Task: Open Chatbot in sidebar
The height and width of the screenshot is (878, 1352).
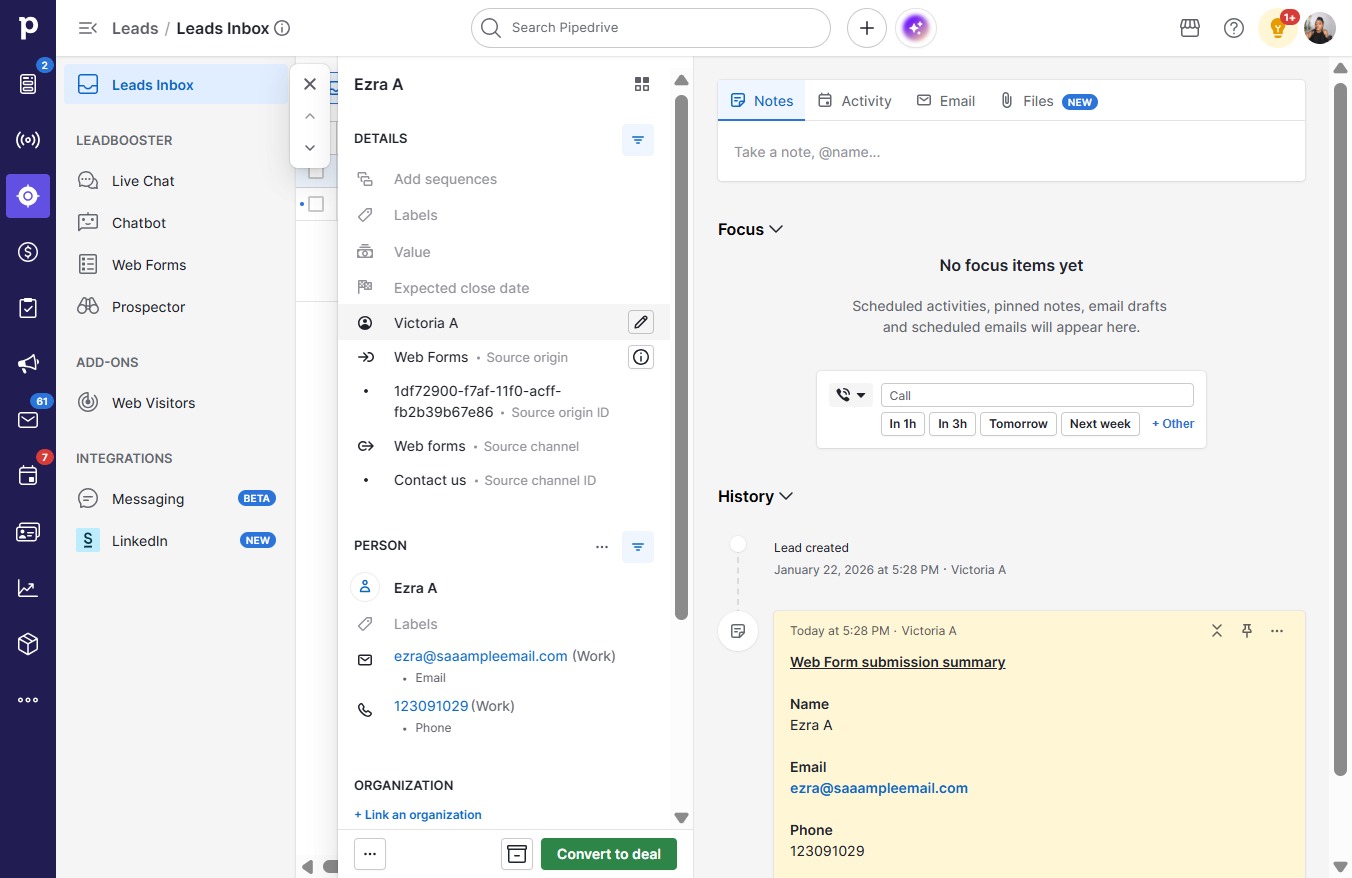Action: (176, 223)
